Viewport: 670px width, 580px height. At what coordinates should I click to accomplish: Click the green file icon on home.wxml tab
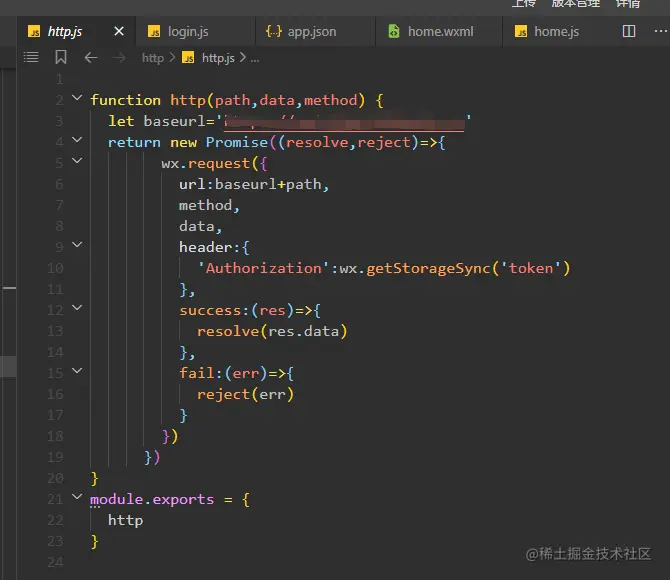394,31
